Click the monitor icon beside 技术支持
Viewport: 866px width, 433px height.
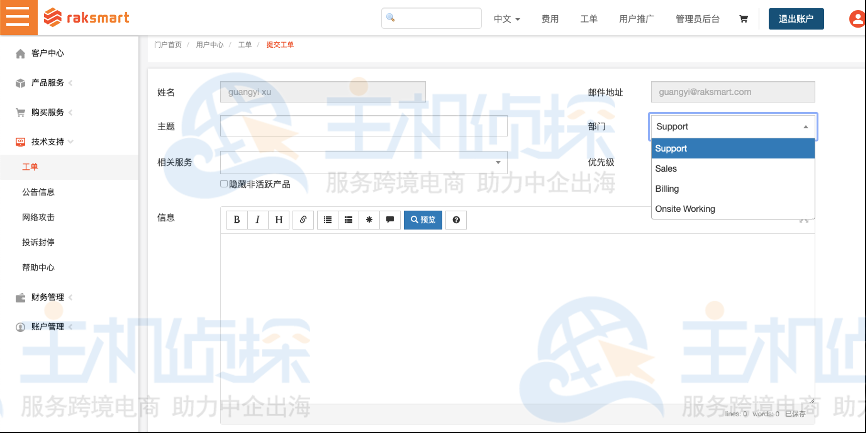(x=20, y=142)
